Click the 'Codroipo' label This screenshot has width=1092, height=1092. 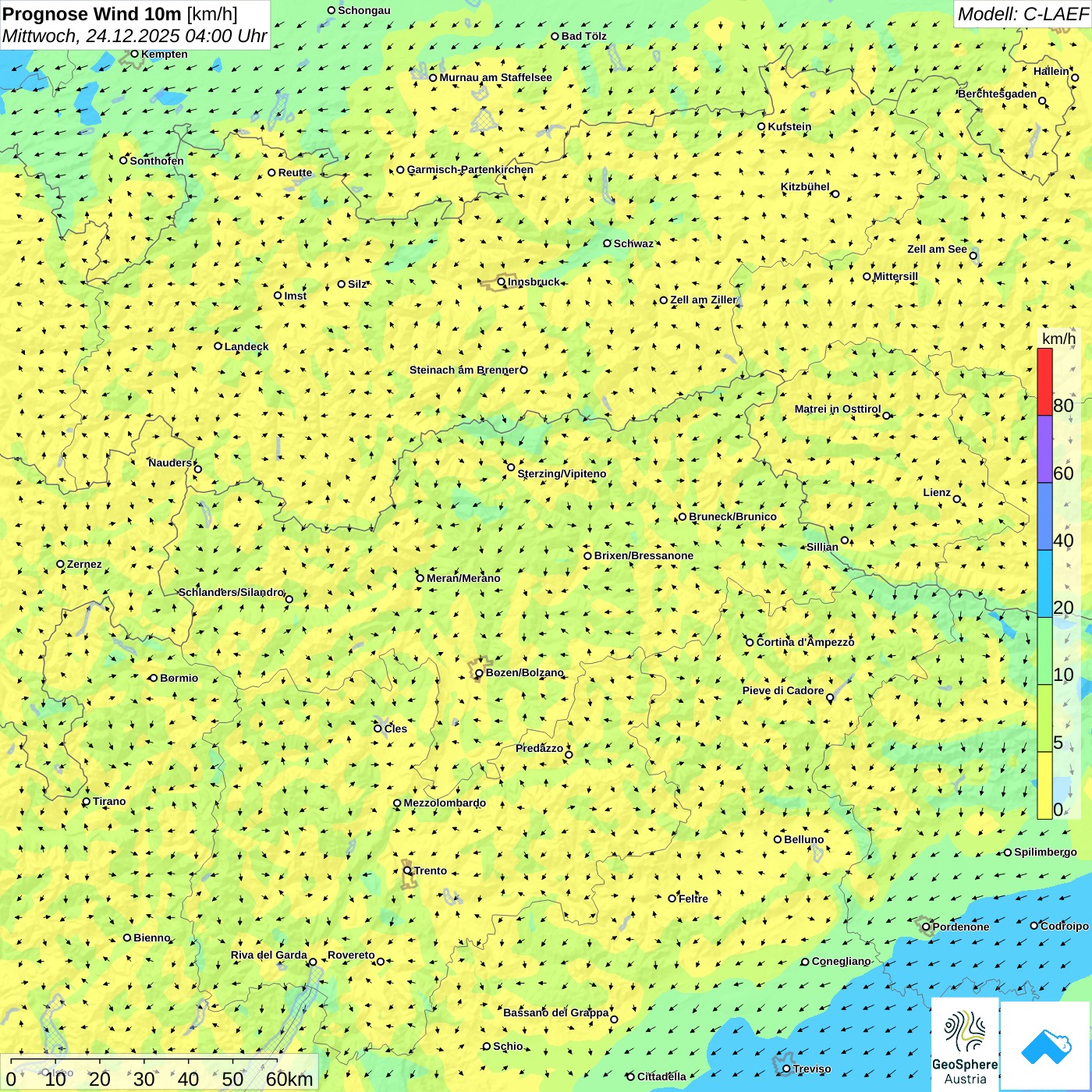click(1065, 926)
